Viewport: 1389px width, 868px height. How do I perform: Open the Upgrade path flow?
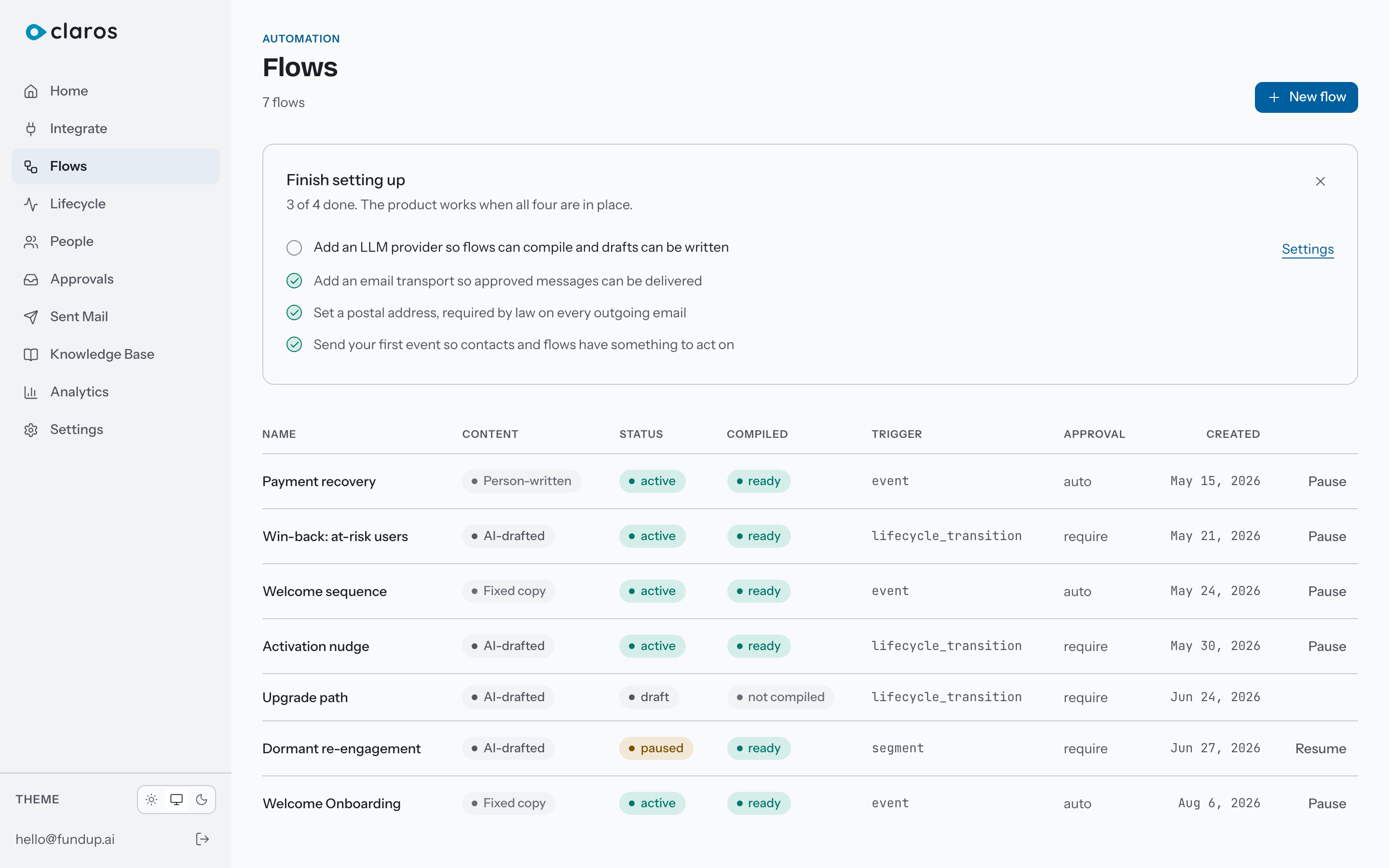click(x=305, y=697)
